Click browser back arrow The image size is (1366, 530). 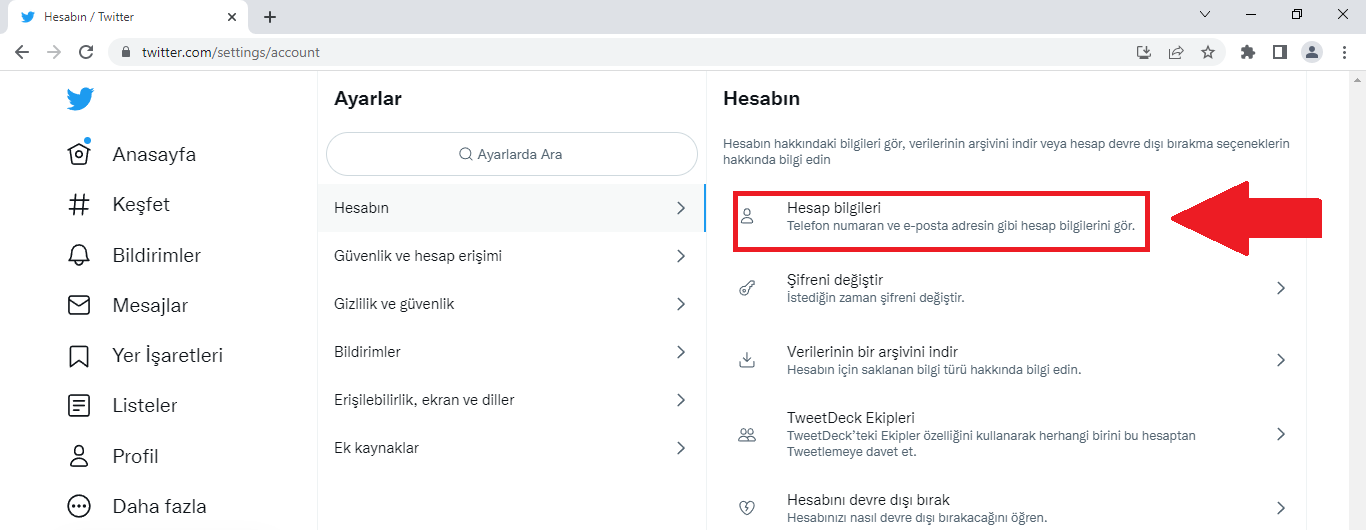[22, 52]
